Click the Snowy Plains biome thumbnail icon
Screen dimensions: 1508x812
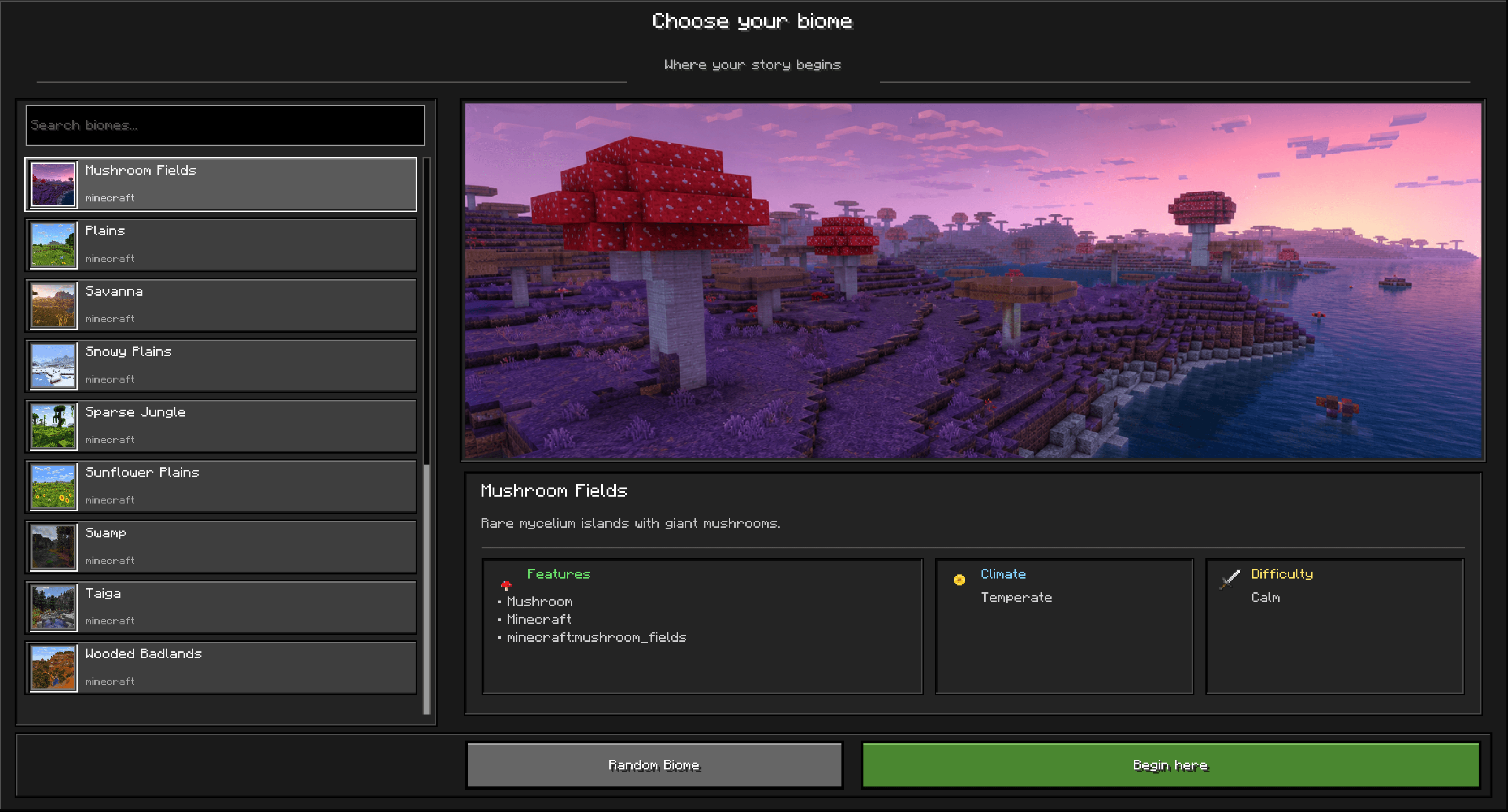tap(53, 365)
